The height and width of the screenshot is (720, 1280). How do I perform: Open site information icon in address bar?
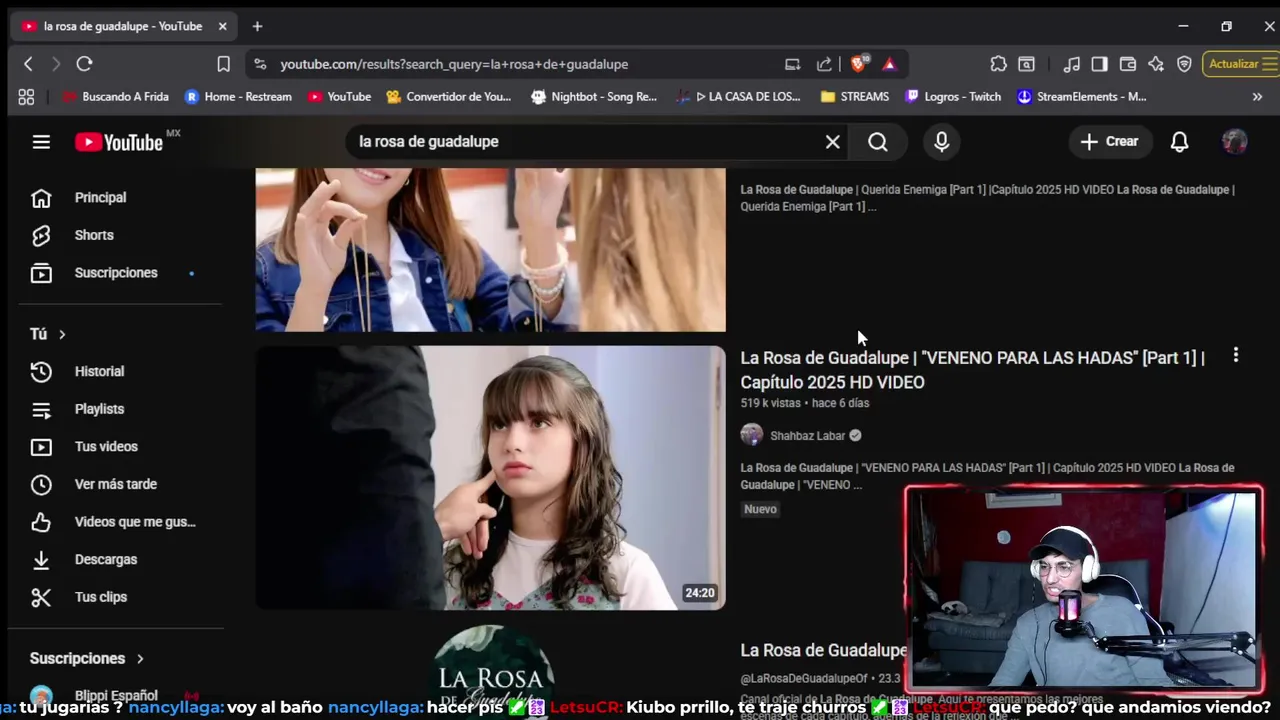[x=260, y=64]
